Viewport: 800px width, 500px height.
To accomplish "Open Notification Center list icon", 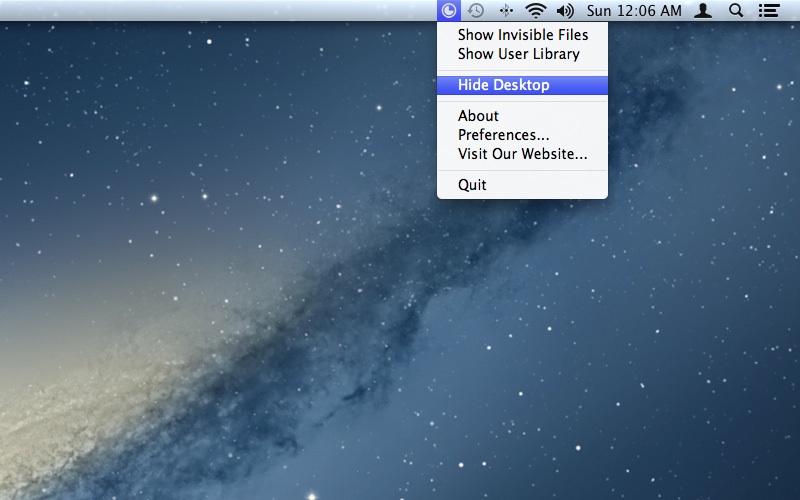I will pos(768,11).
